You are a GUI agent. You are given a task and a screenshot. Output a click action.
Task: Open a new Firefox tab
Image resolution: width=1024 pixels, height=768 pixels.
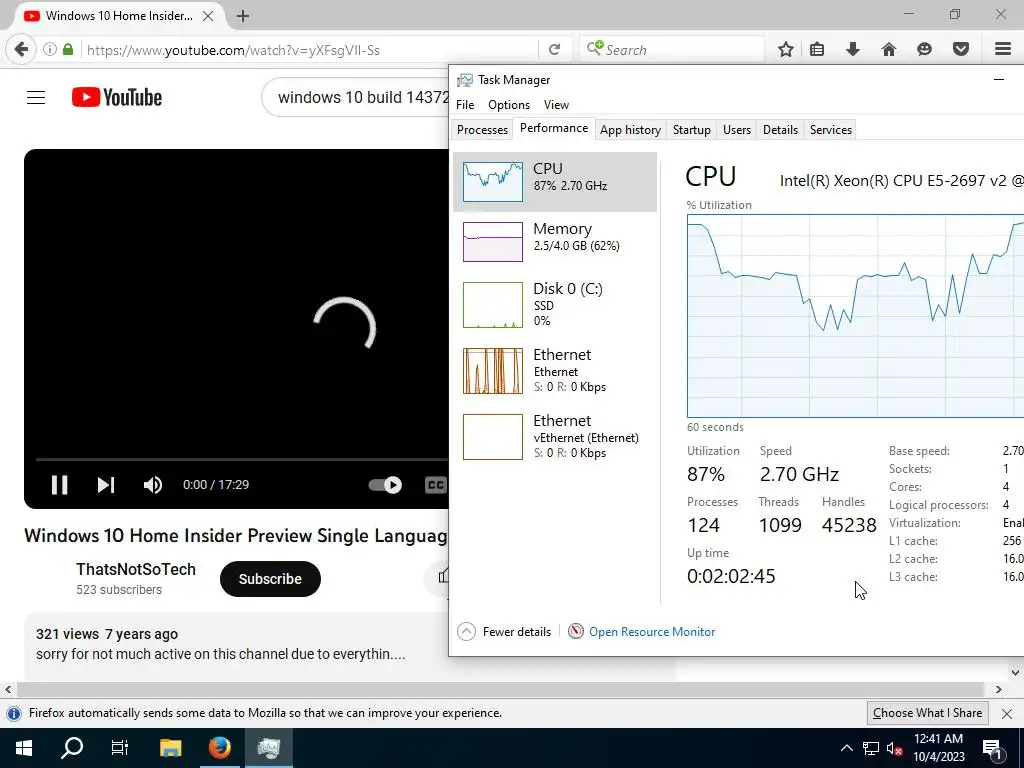point(243,16)
